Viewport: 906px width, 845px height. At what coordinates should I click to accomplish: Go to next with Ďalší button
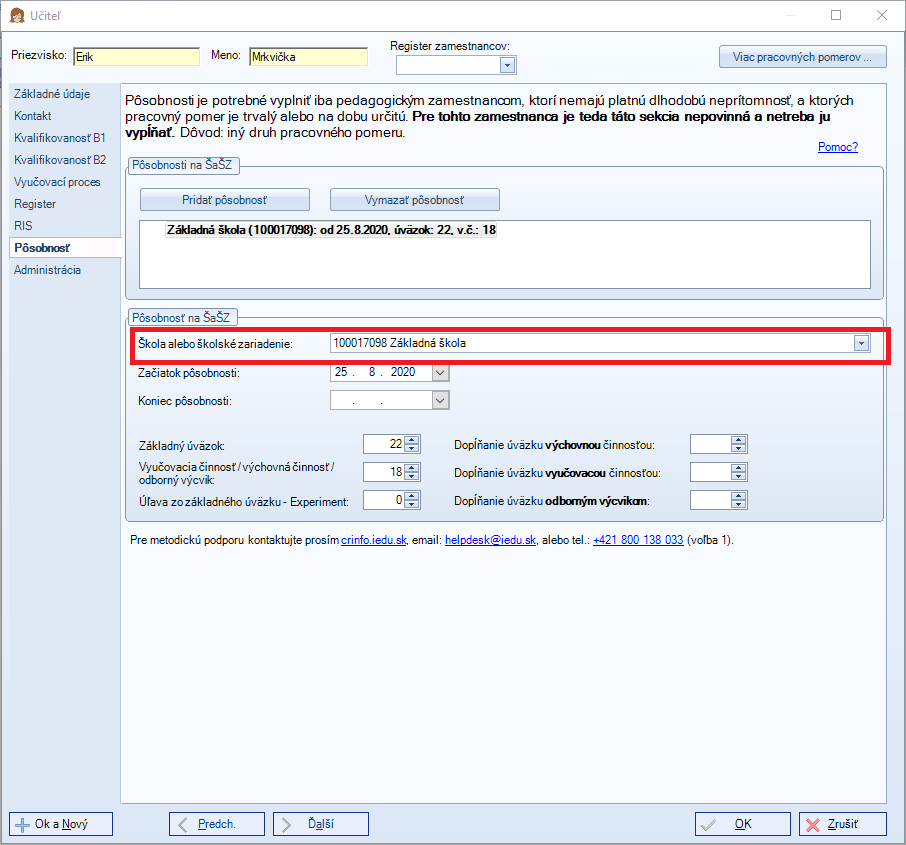coord(321,824)
